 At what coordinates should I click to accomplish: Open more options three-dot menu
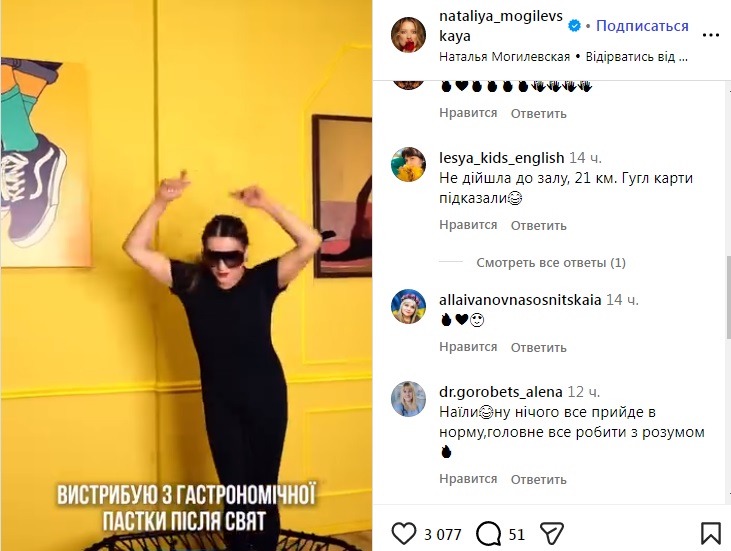click(710, 35)
